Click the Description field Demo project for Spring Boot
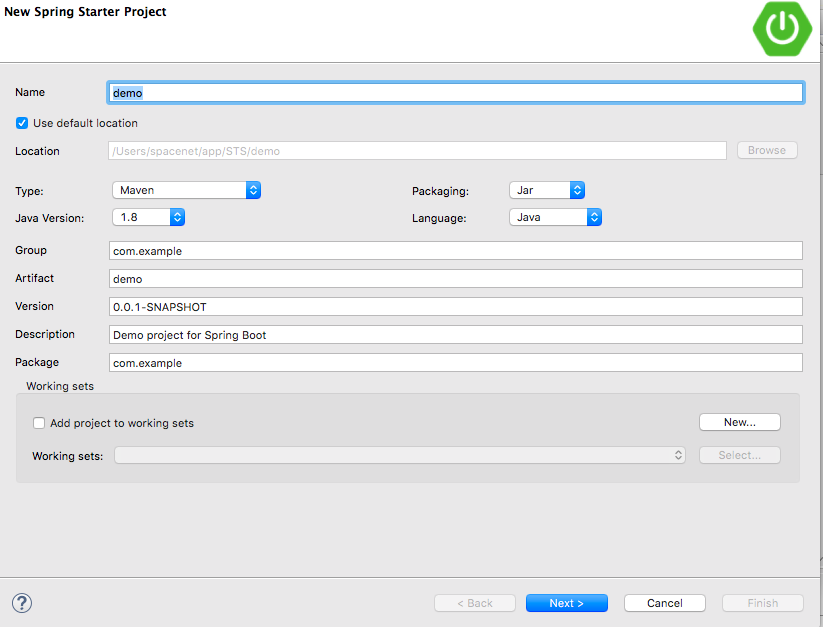The height and width of the screenshot is (627, 823). coord(456,335)
